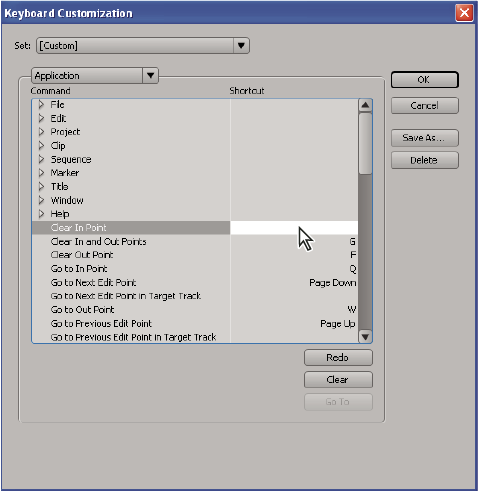478x492 pixels.
Task: Expand the File command group
Action: 41,105
